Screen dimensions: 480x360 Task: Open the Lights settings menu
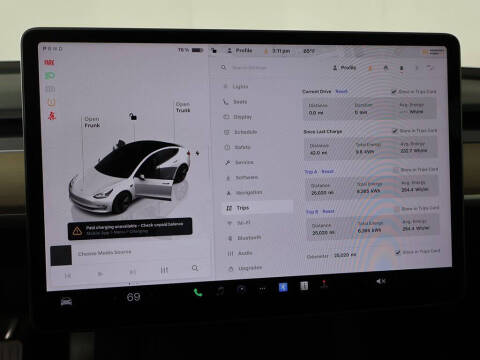coord(236,87)
